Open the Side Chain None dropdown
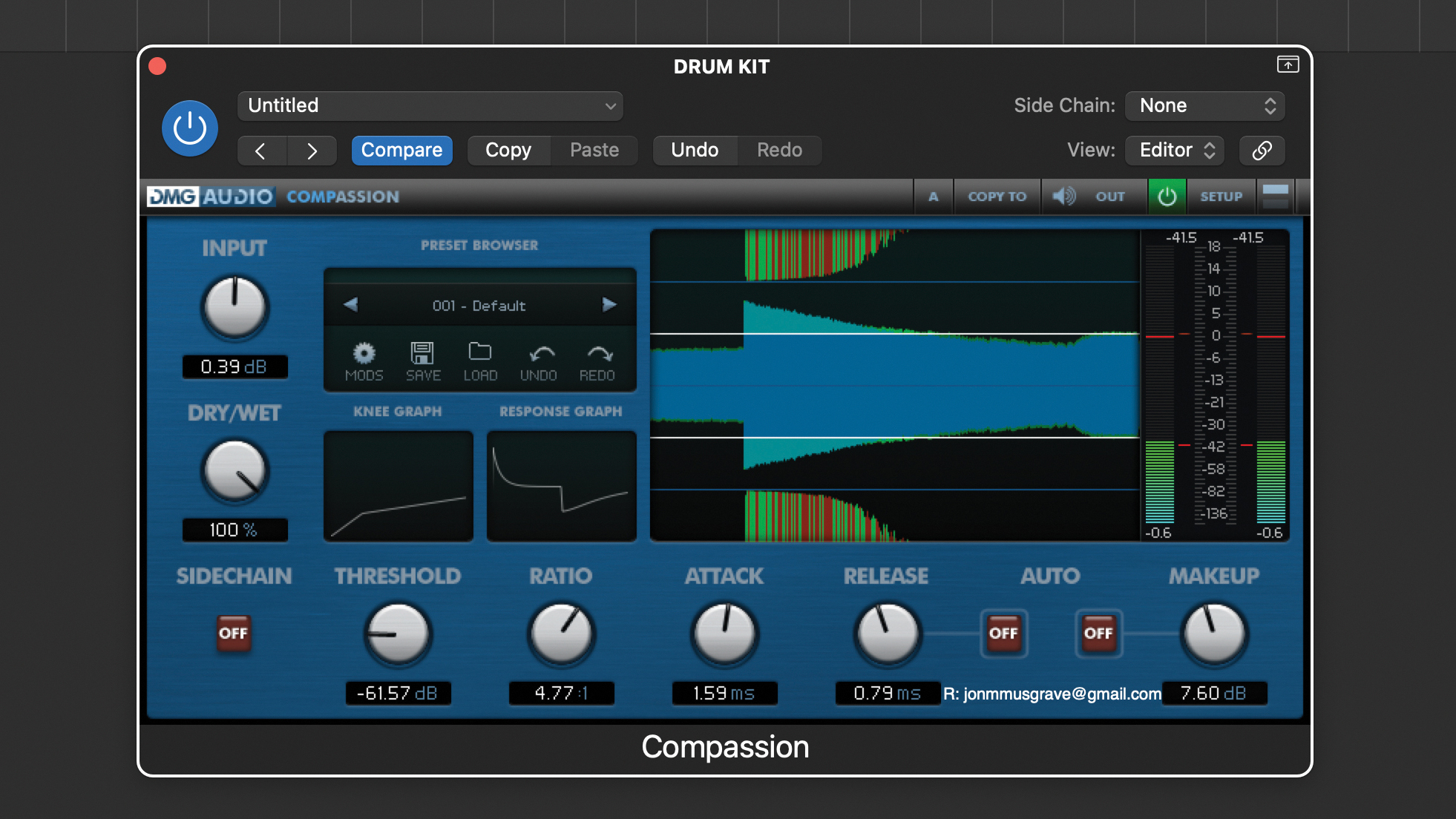The image size is (1456, 819). pos(1205,106)
